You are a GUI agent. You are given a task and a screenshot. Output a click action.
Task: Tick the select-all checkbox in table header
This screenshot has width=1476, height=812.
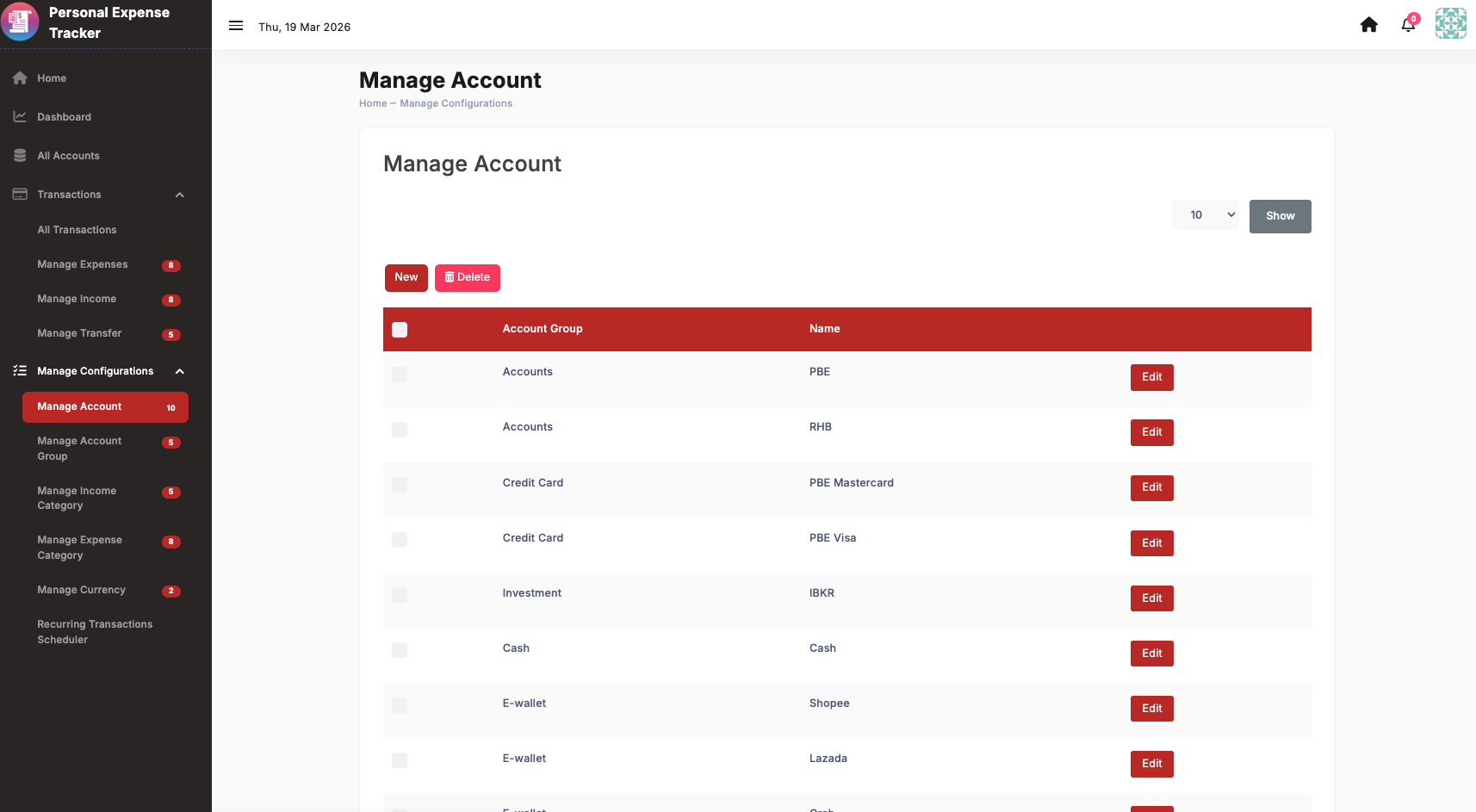point(400,330)
